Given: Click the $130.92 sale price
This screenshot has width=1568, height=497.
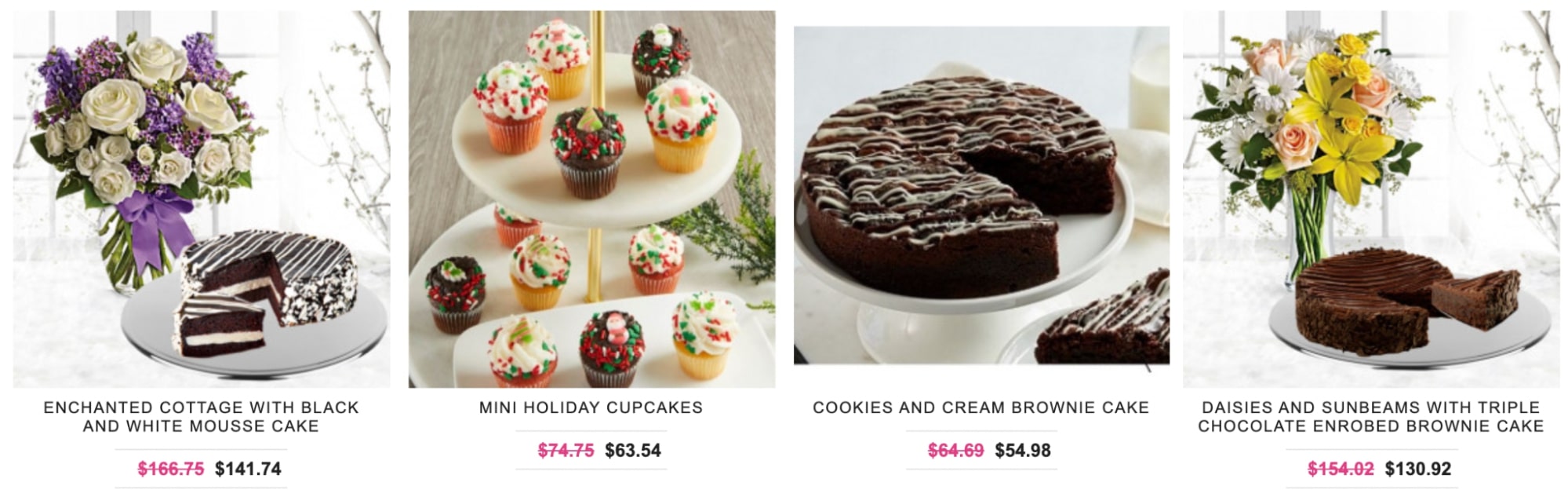Looking at the screenshot, I should (x=1418, y=469).
